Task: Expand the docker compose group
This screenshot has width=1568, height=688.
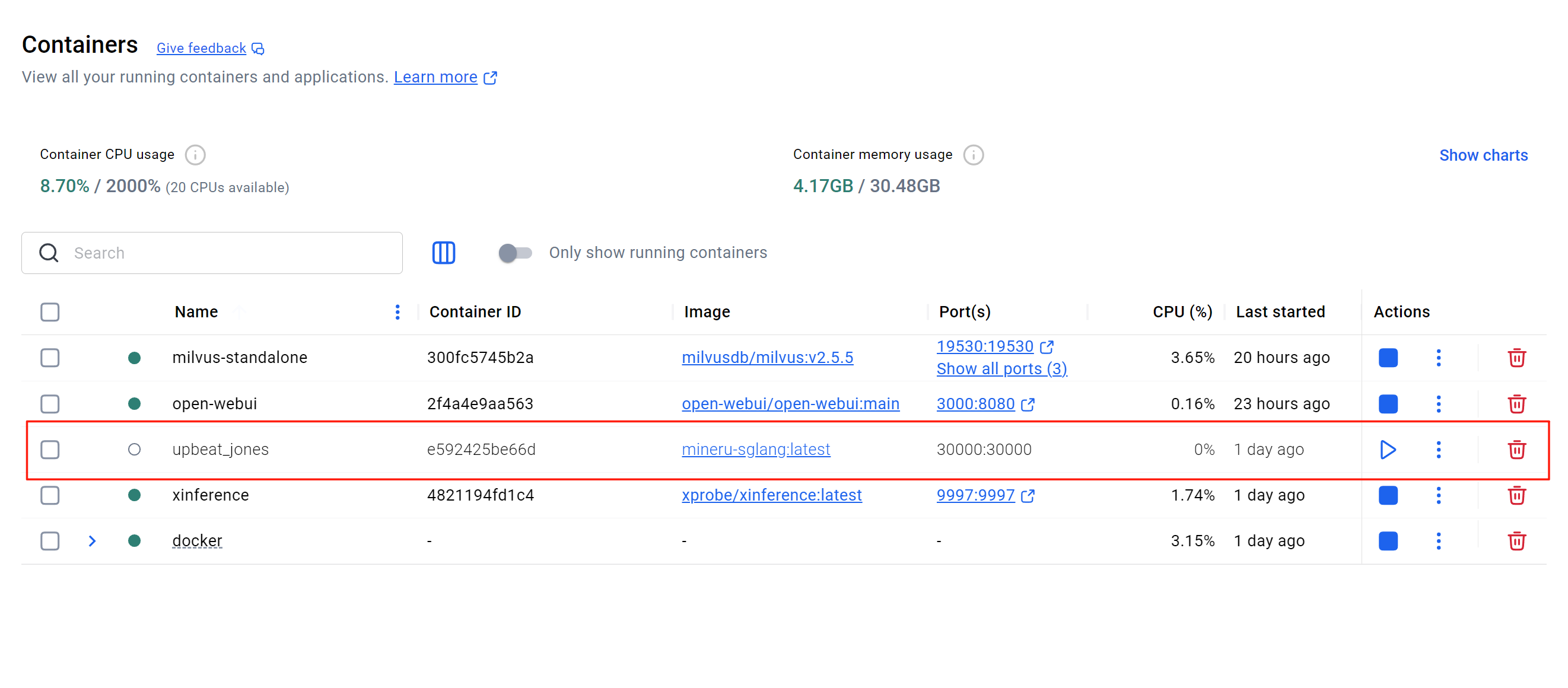Action: (92, 540)
